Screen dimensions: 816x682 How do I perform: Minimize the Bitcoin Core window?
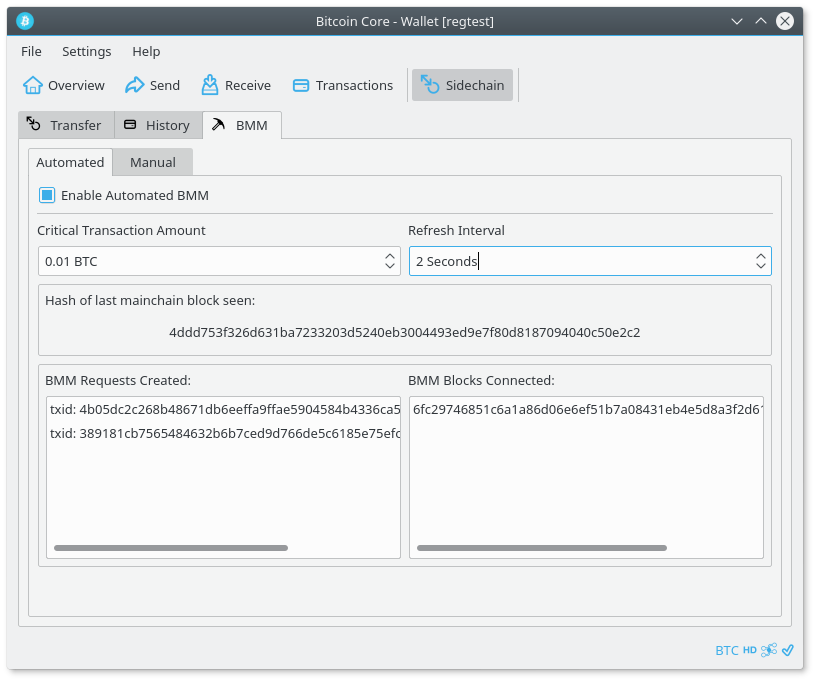(x=736, y=21)
